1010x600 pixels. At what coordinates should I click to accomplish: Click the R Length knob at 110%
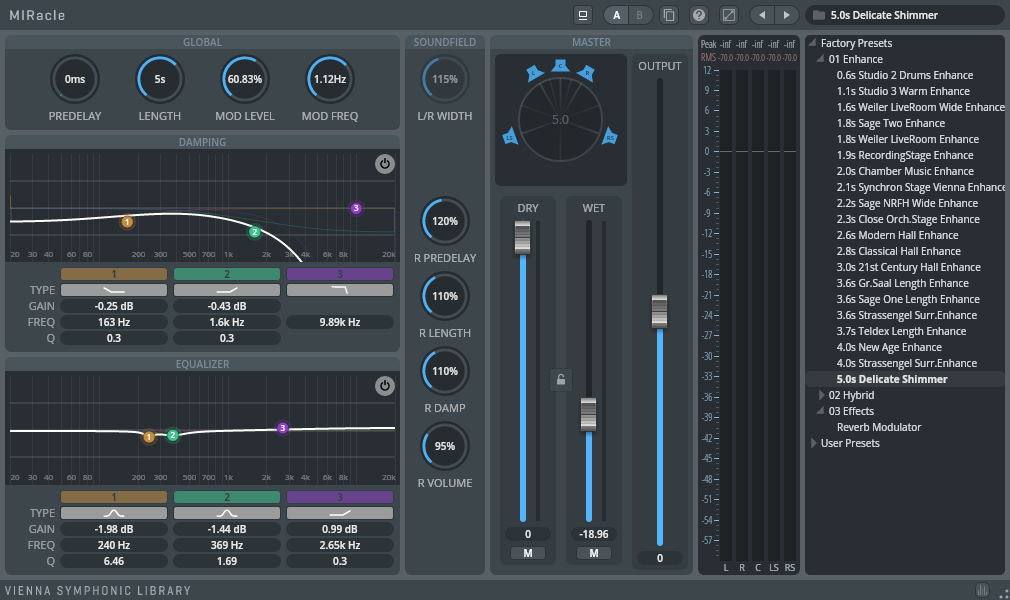(444, 296)
